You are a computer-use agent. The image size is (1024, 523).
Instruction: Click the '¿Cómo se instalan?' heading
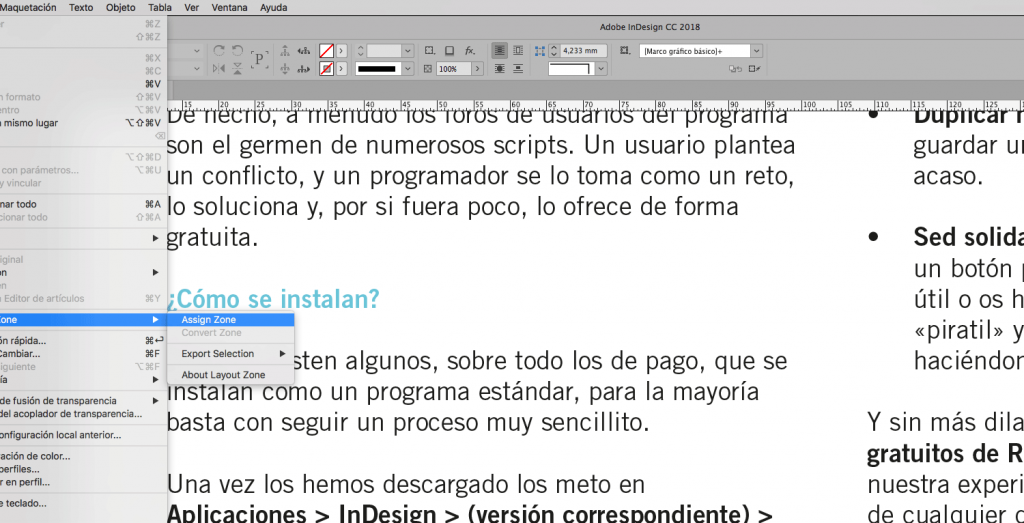pyautogui.click(x=274, y=300)
